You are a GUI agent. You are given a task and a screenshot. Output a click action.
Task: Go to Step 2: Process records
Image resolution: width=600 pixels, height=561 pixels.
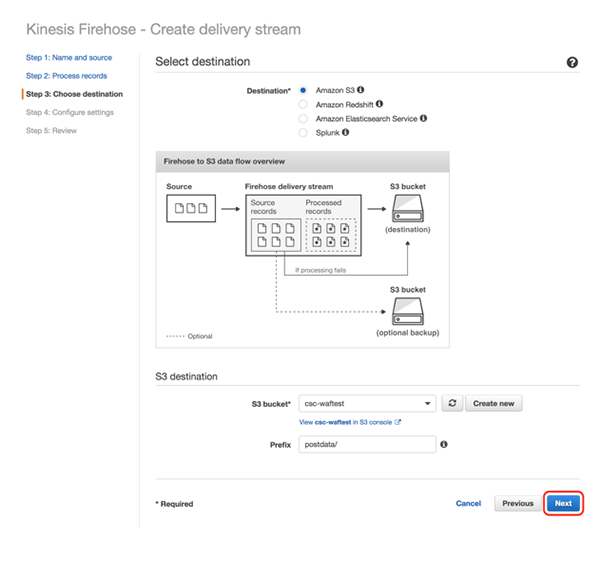tap(66, 76)
